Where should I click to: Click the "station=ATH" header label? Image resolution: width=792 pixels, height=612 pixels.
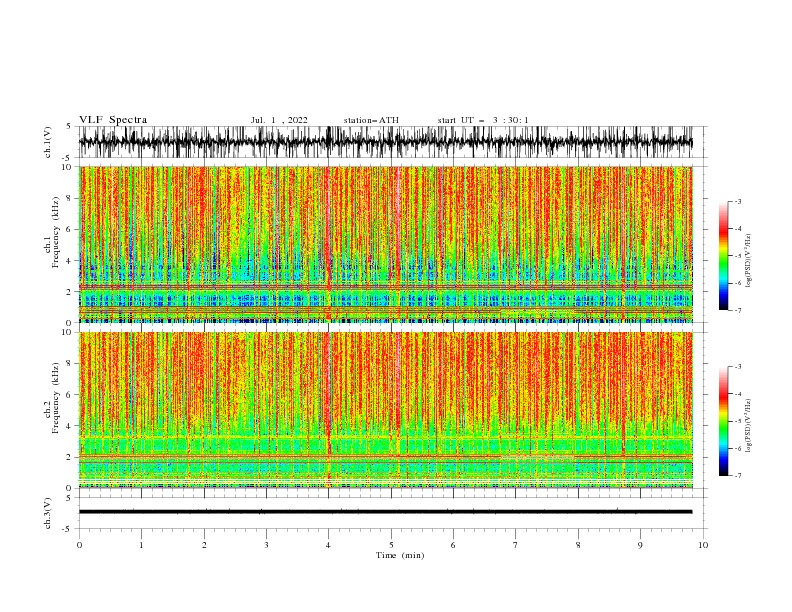(x=371, y=120)
